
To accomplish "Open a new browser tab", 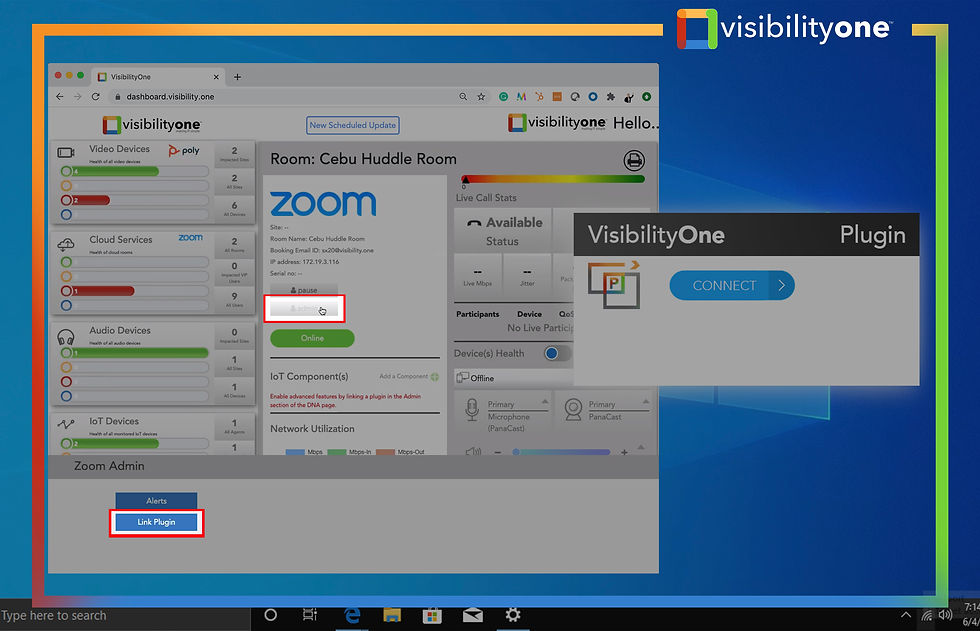I will (238, 77).
